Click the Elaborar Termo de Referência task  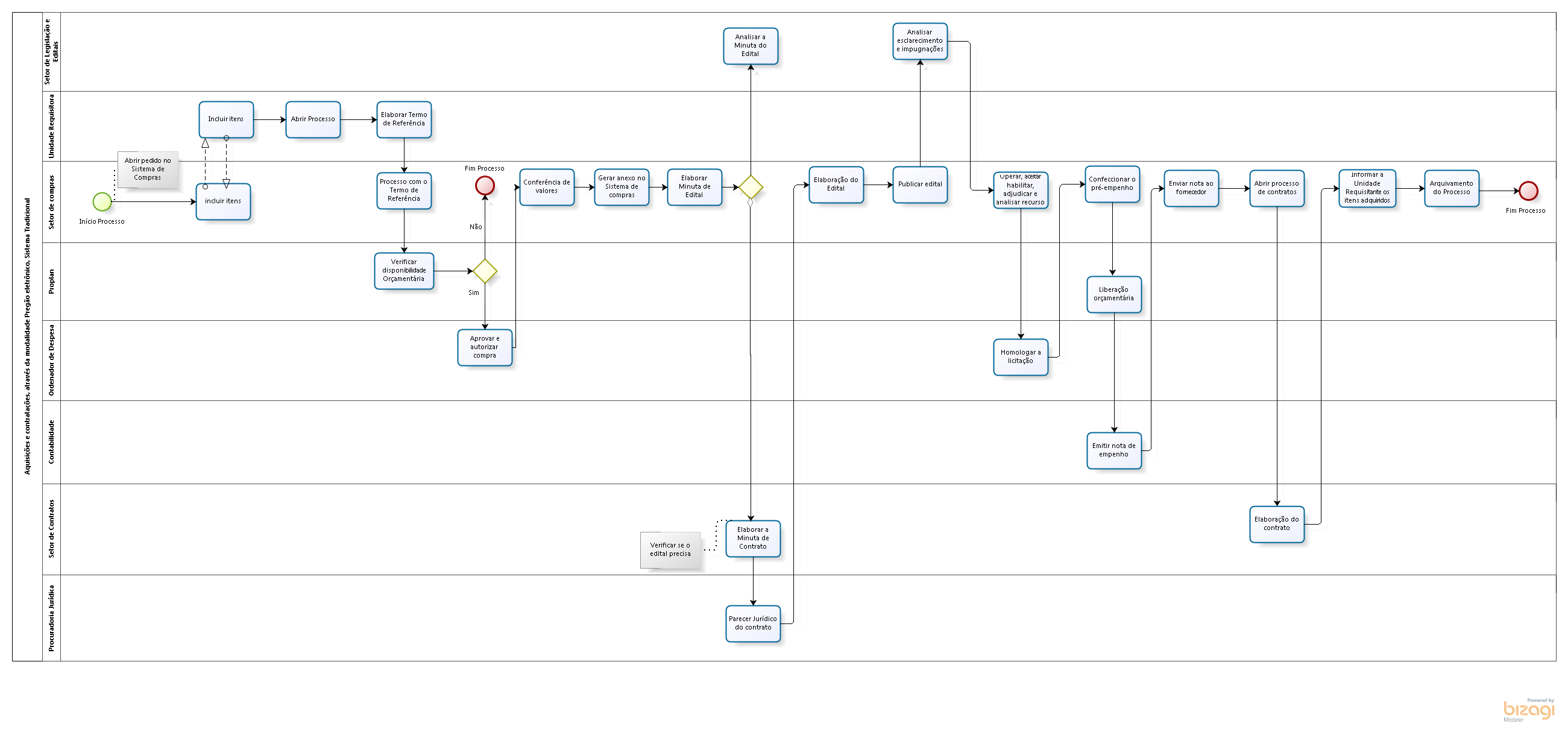click(403, 119)
